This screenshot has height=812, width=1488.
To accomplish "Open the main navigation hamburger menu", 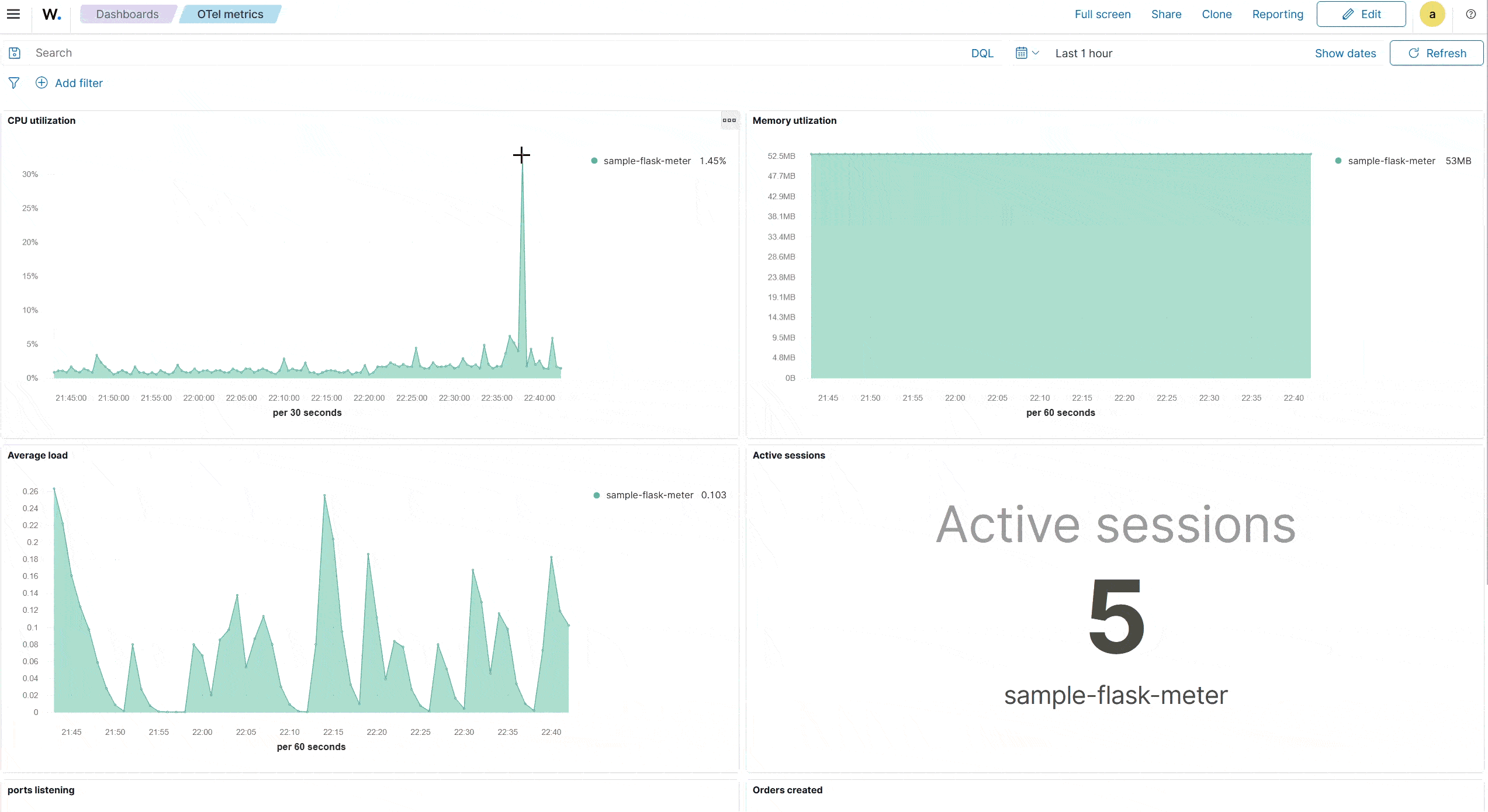I will coord(13,14).
